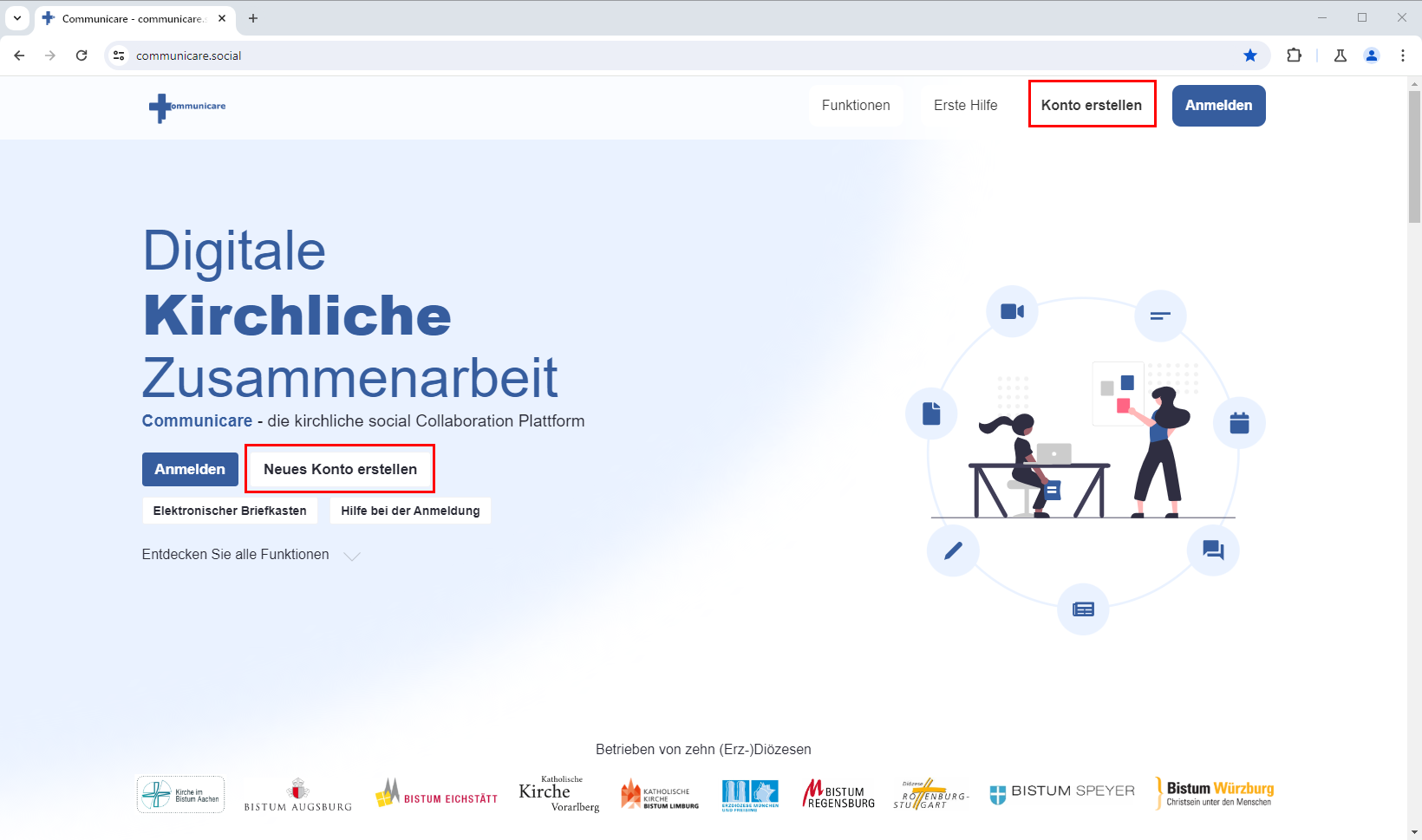Open Elektronischer Briefkasten

point(230,511)
